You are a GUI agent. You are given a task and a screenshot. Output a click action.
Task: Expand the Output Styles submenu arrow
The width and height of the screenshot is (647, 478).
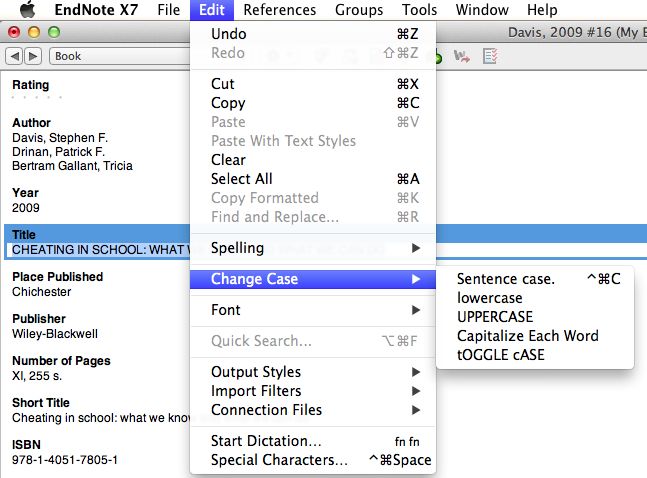click(x=416, y=372)
